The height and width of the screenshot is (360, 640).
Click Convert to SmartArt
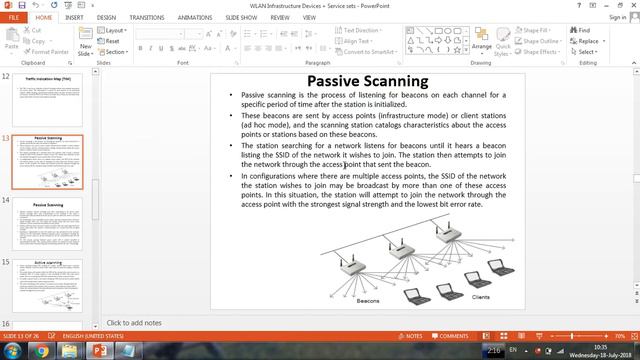pyautogui.click(x=367, y=52)
